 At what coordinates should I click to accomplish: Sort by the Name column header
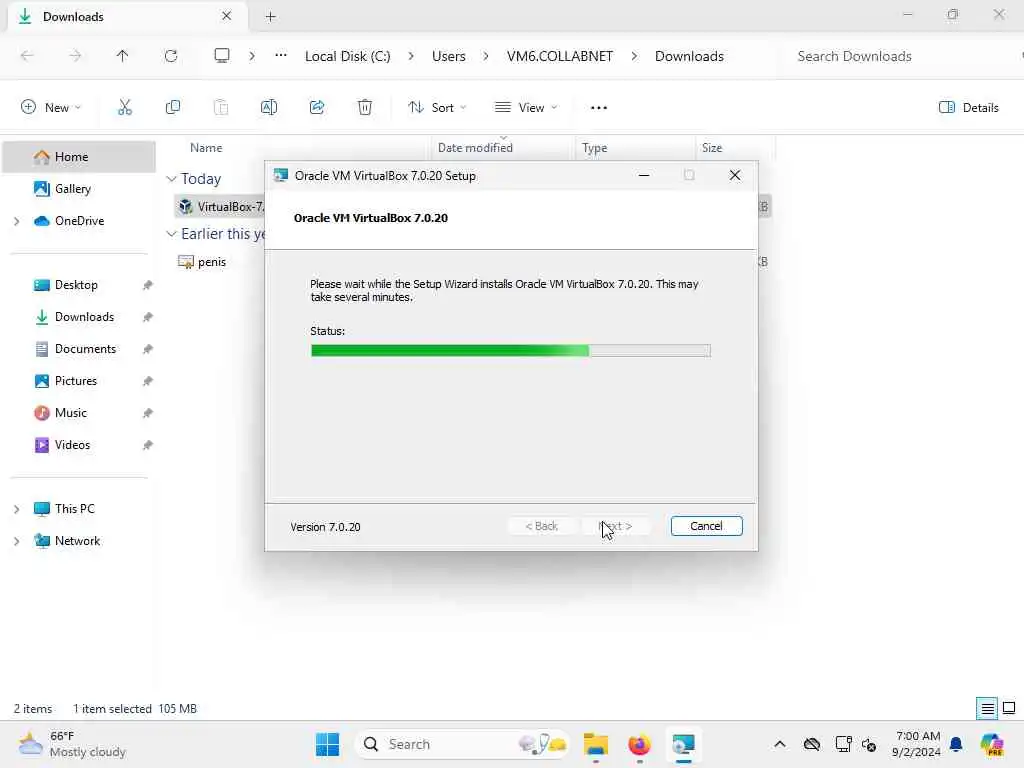206,148
